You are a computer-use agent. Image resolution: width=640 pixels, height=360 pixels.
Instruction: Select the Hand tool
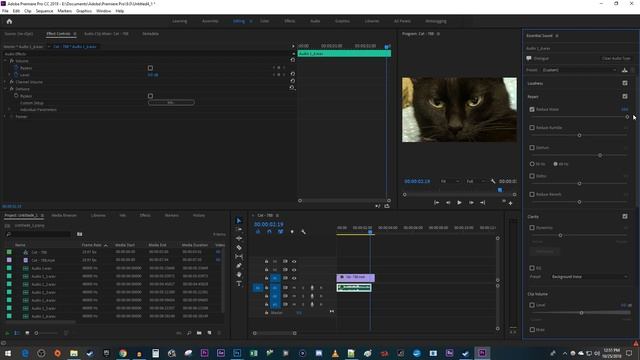tap(239, 274)
